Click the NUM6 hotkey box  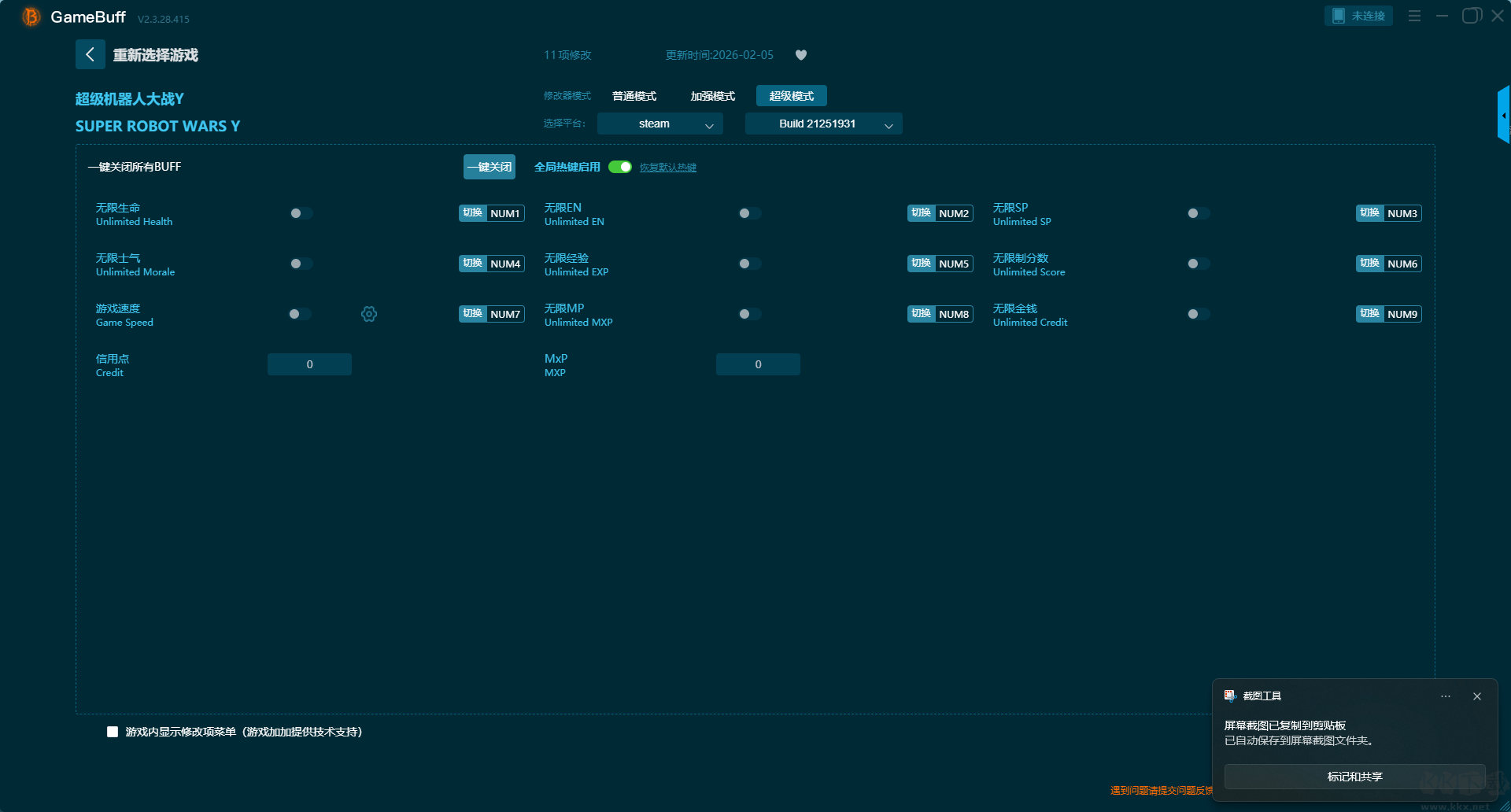[1402, 264]
